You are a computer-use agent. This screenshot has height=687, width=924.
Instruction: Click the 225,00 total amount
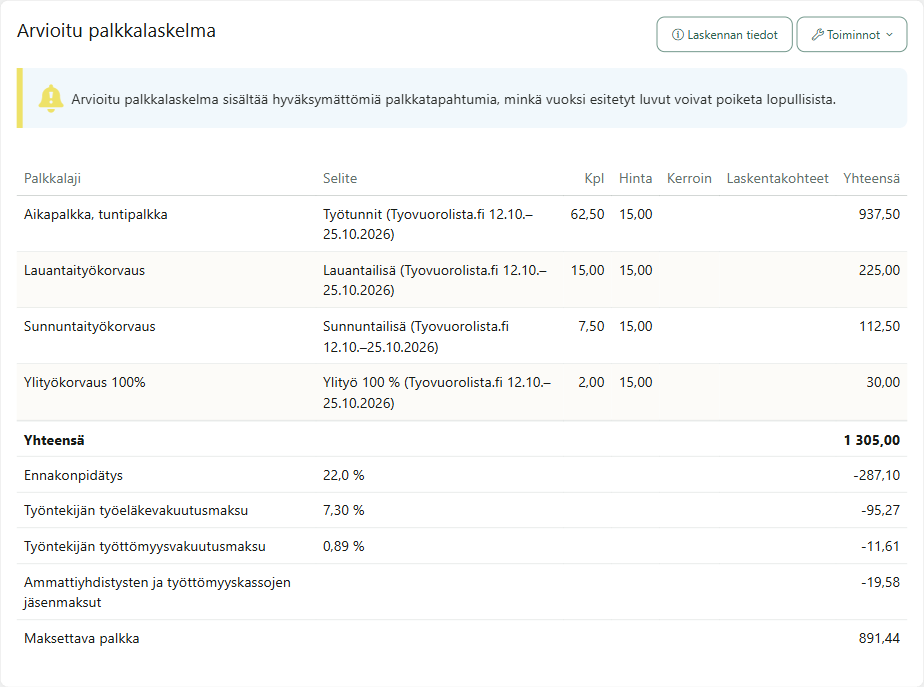point(879,270)
